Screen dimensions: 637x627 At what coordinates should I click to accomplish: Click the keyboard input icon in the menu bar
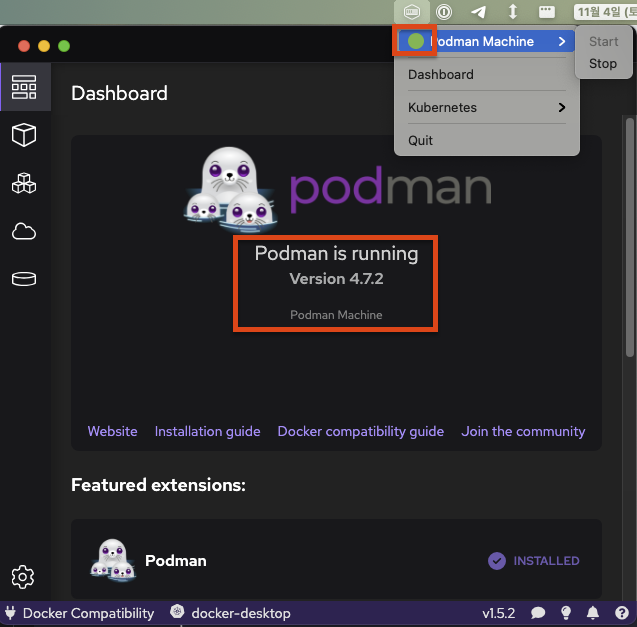coord(547,12)
